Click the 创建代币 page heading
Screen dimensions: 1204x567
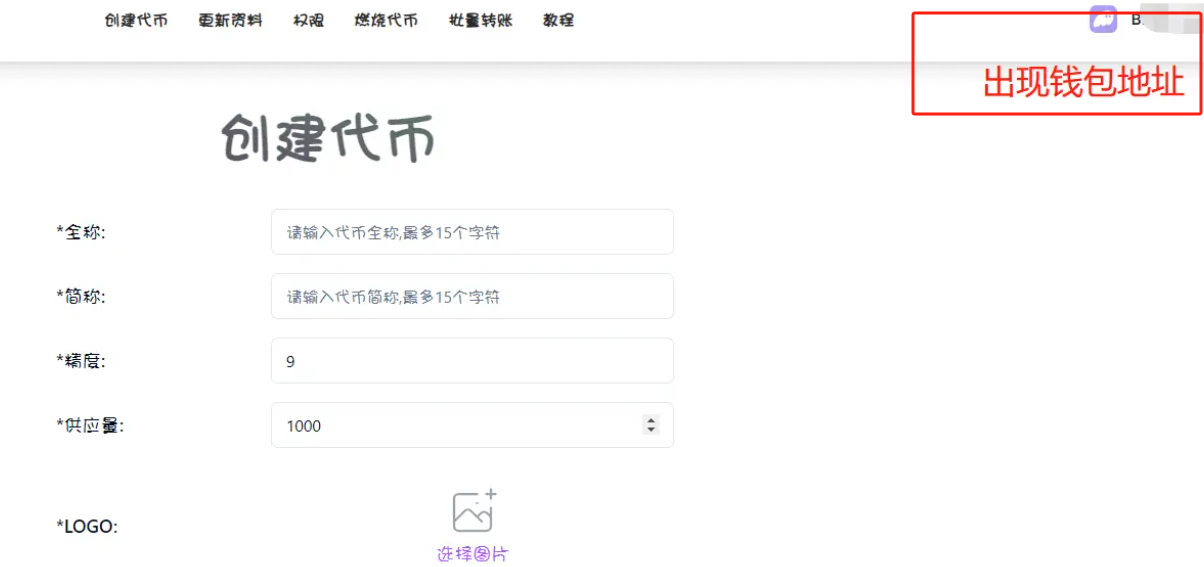[328, 138]
